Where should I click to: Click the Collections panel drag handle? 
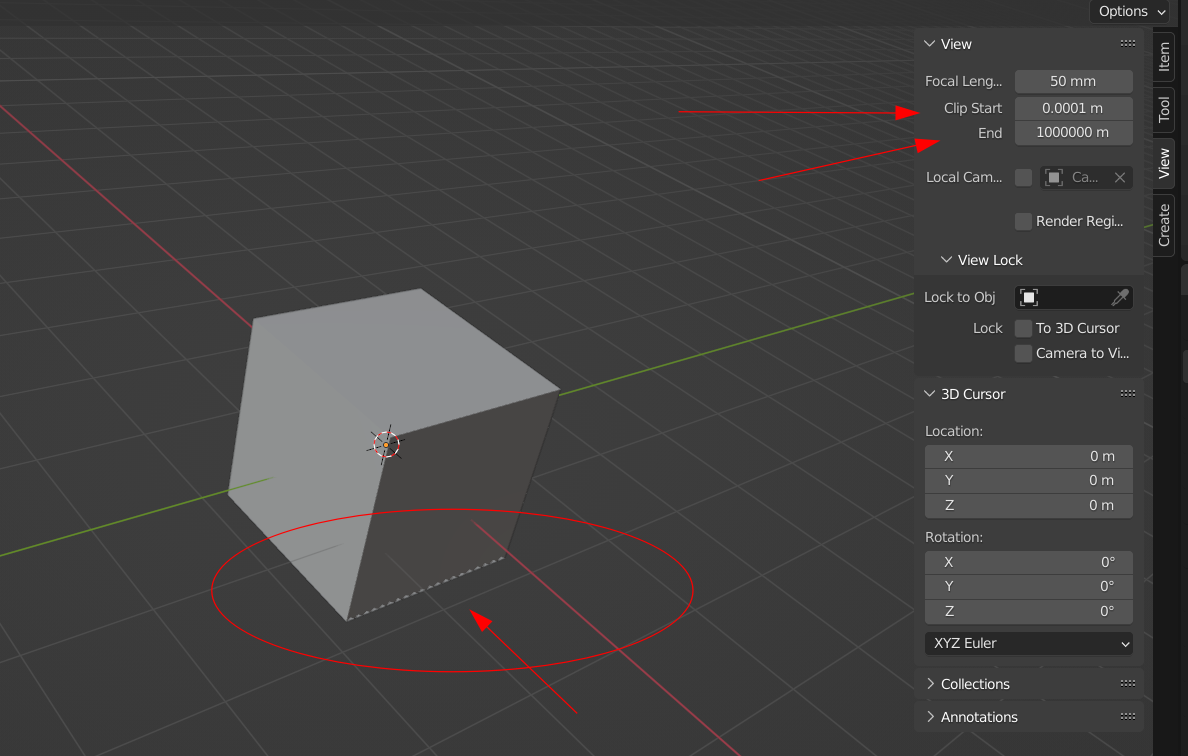(1127, 684)
